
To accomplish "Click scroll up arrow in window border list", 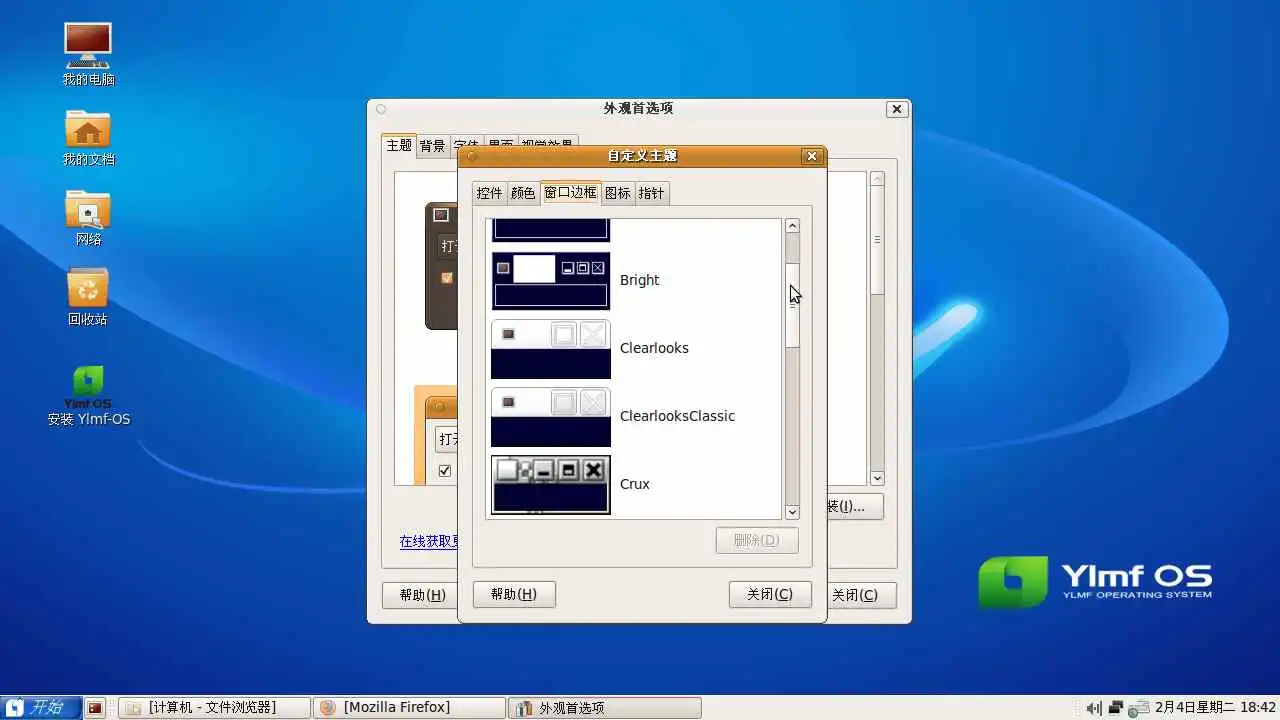I will pos(793,226).
